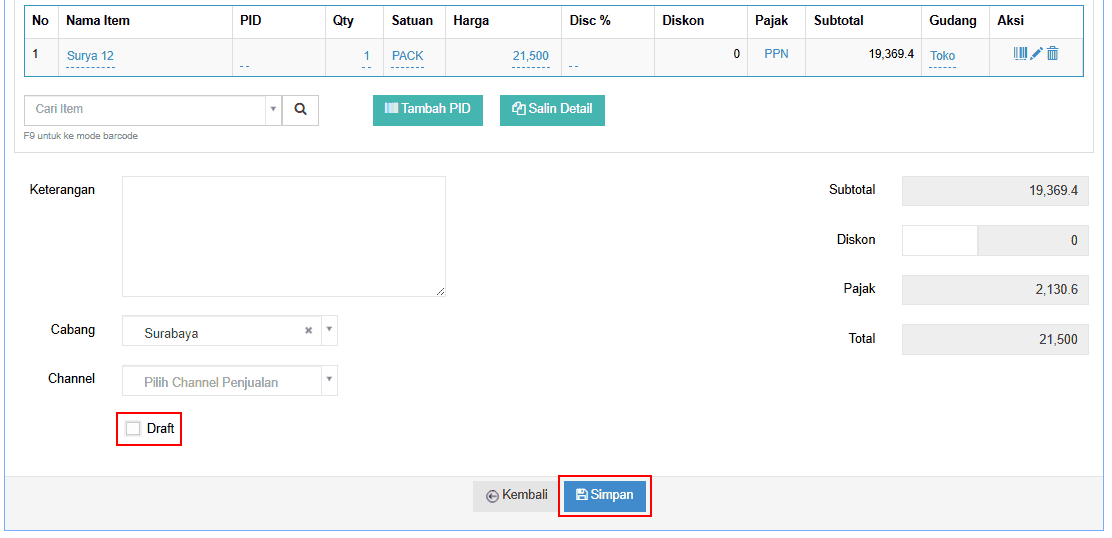Expand the Cabang dropdown arrow
The height and width of the screenshot is (538, 1112).
click(329, 331)
